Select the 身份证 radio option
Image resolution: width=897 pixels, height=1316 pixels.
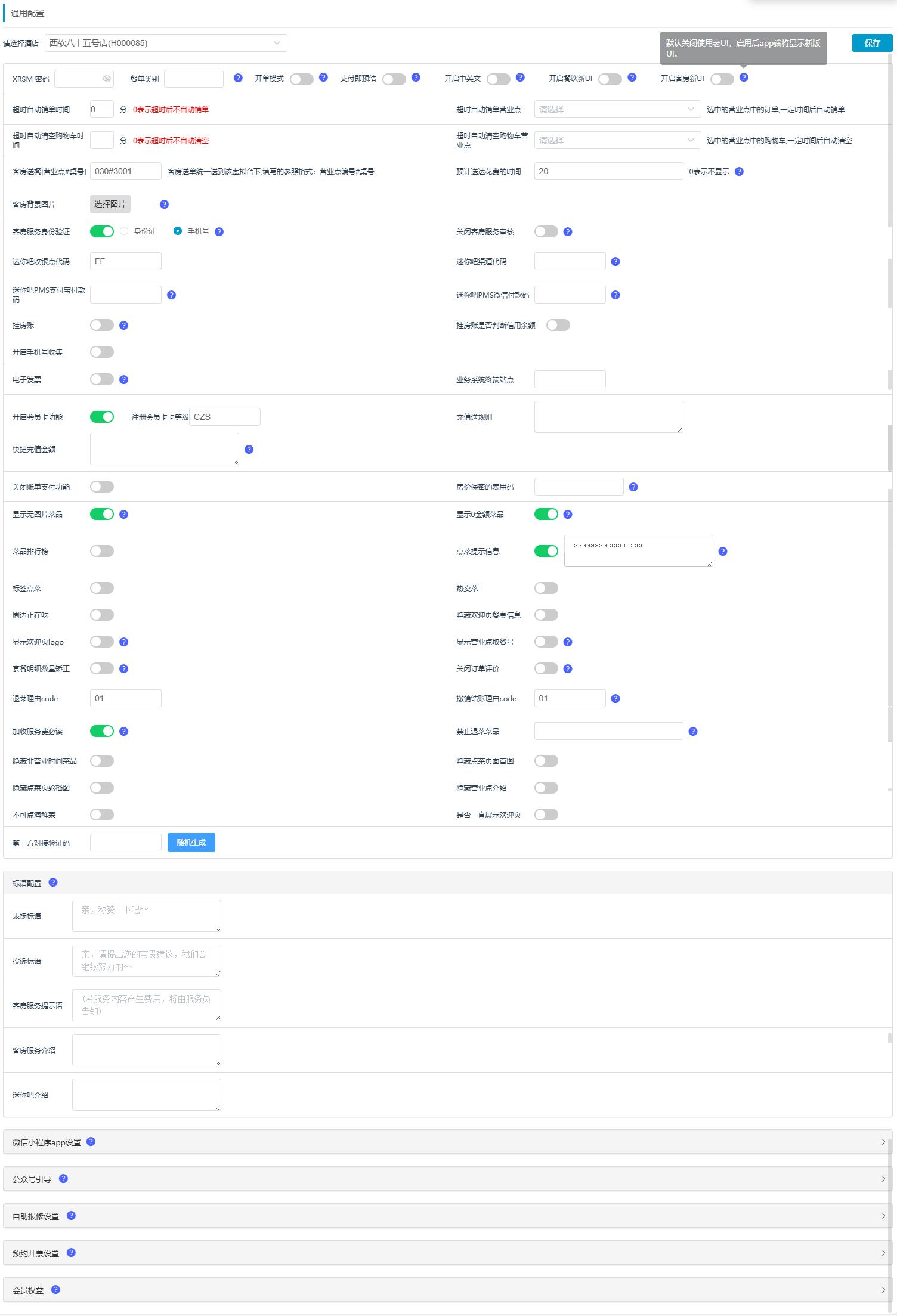[124, 231]
